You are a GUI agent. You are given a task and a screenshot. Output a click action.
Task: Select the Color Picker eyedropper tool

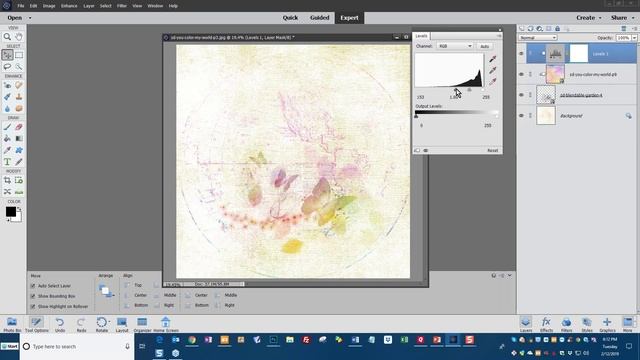(7, 150)
